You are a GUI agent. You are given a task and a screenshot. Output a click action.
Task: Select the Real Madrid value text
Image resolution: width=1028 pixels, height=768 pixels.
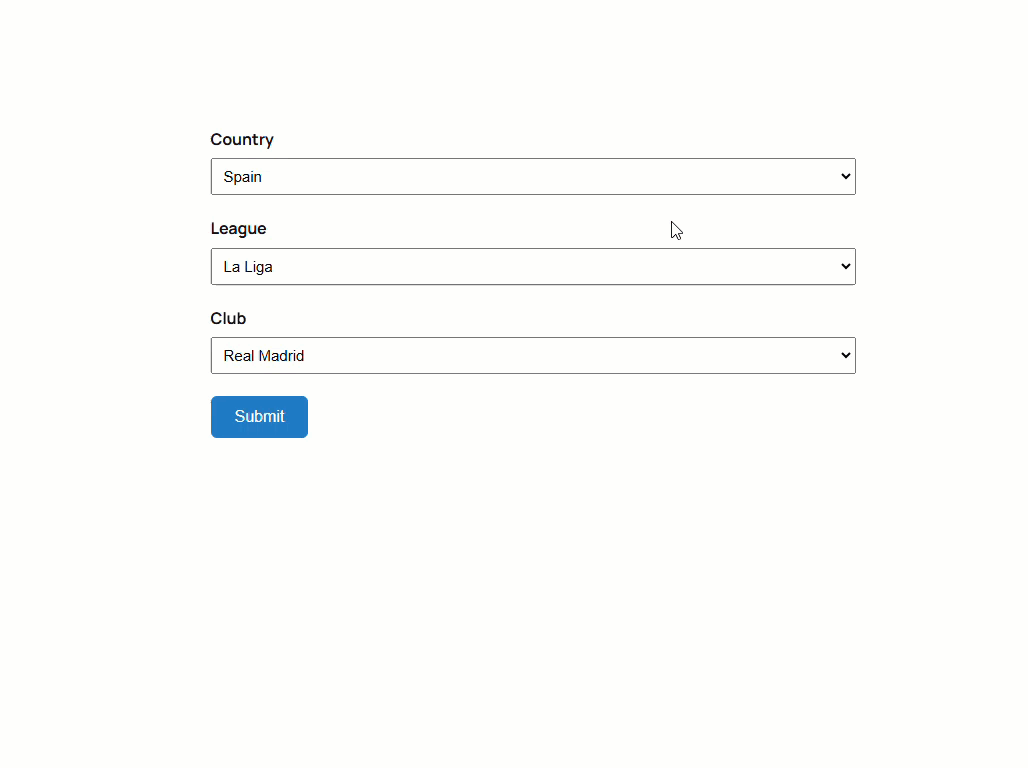coord(264,355)
